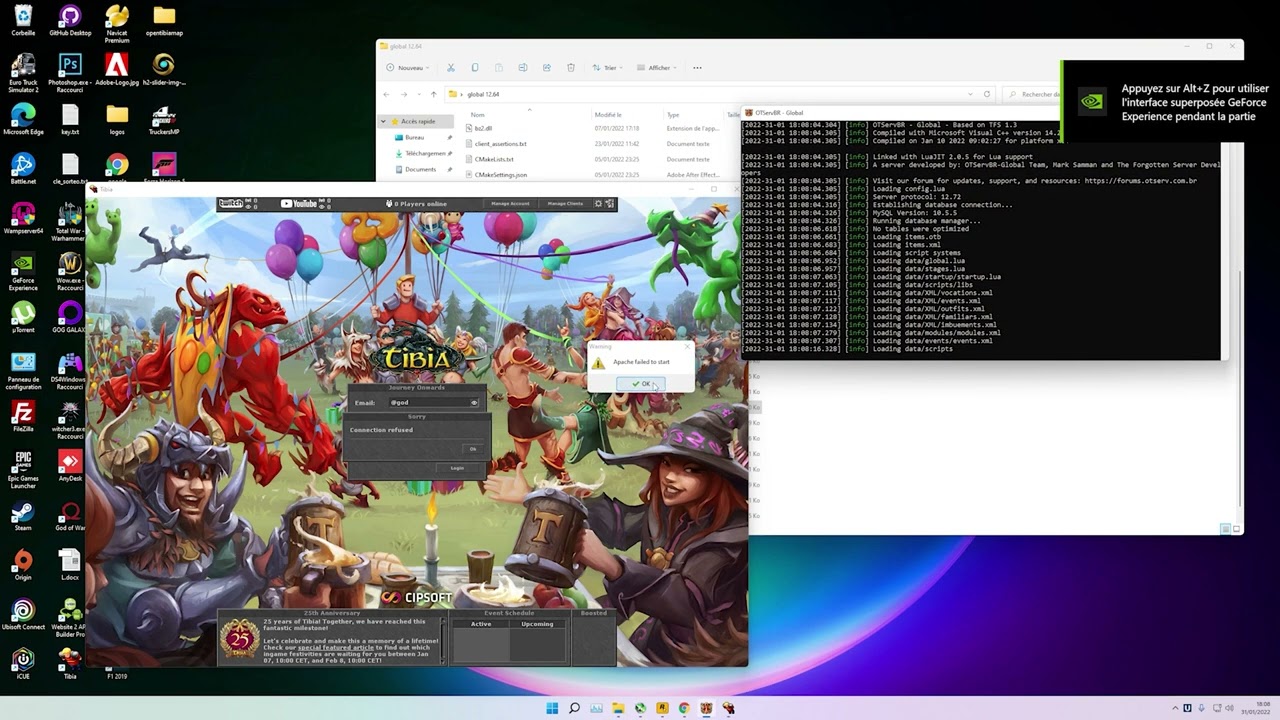Select the GeForce Experience desktop icon
Image resolution: width=1280 pixels, height=720 pixels.
22,271
